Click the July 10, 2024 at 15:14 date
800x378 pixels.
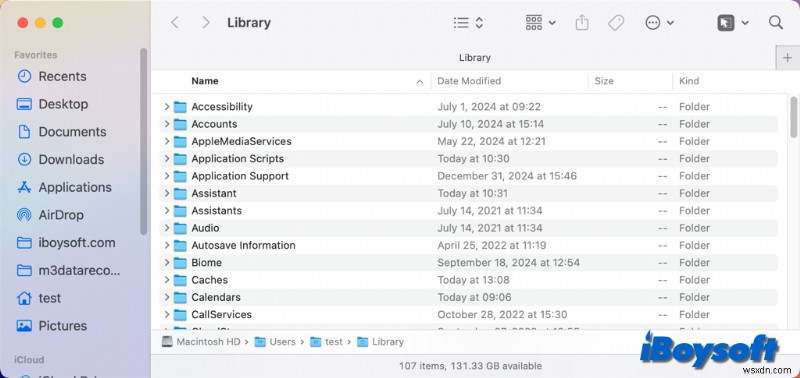pyautogui.click(x=490, y=124)
